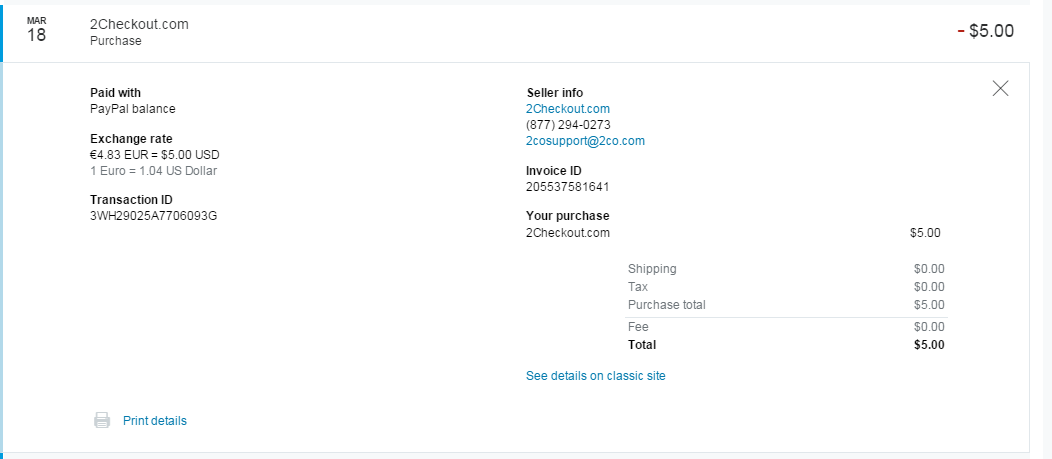See details on classic site
Viewport: 1052px width, 459px height.
pos(595,376)
